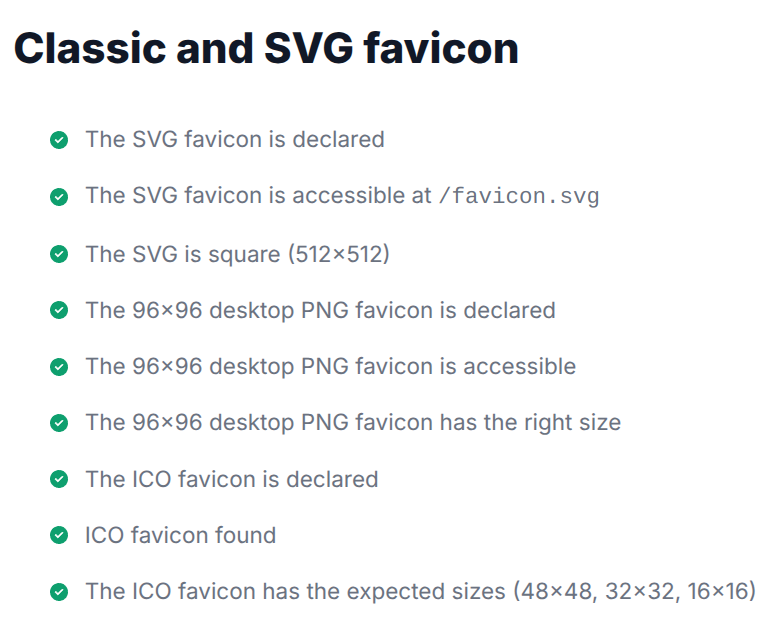Click the check icon for favicon.svg accessibility
Viewport: 765px width, 627px height.
click(59, 197)
